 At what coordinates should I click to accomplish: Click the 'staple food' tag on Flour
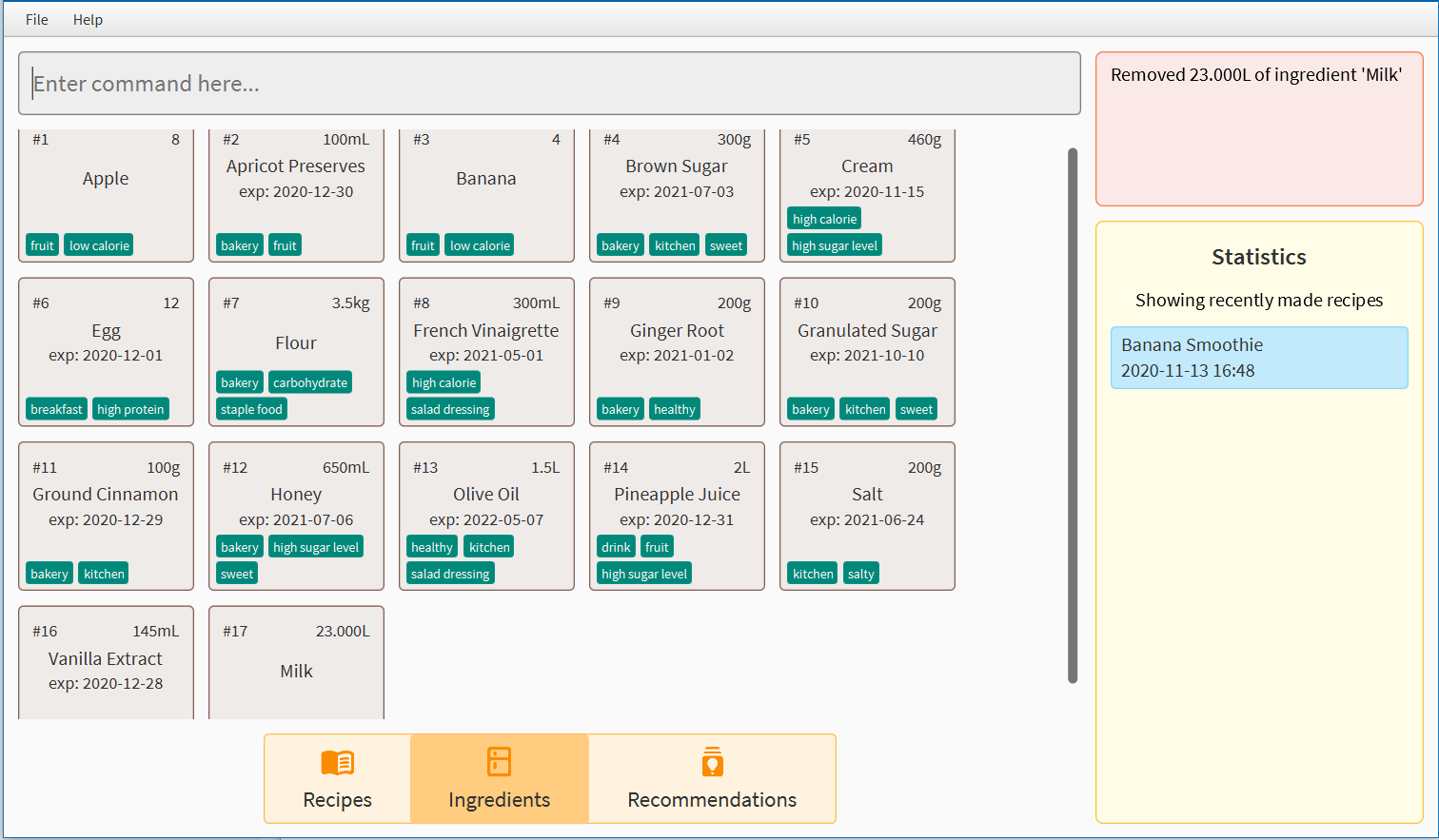pyautogui.click(x=252, y=409)
